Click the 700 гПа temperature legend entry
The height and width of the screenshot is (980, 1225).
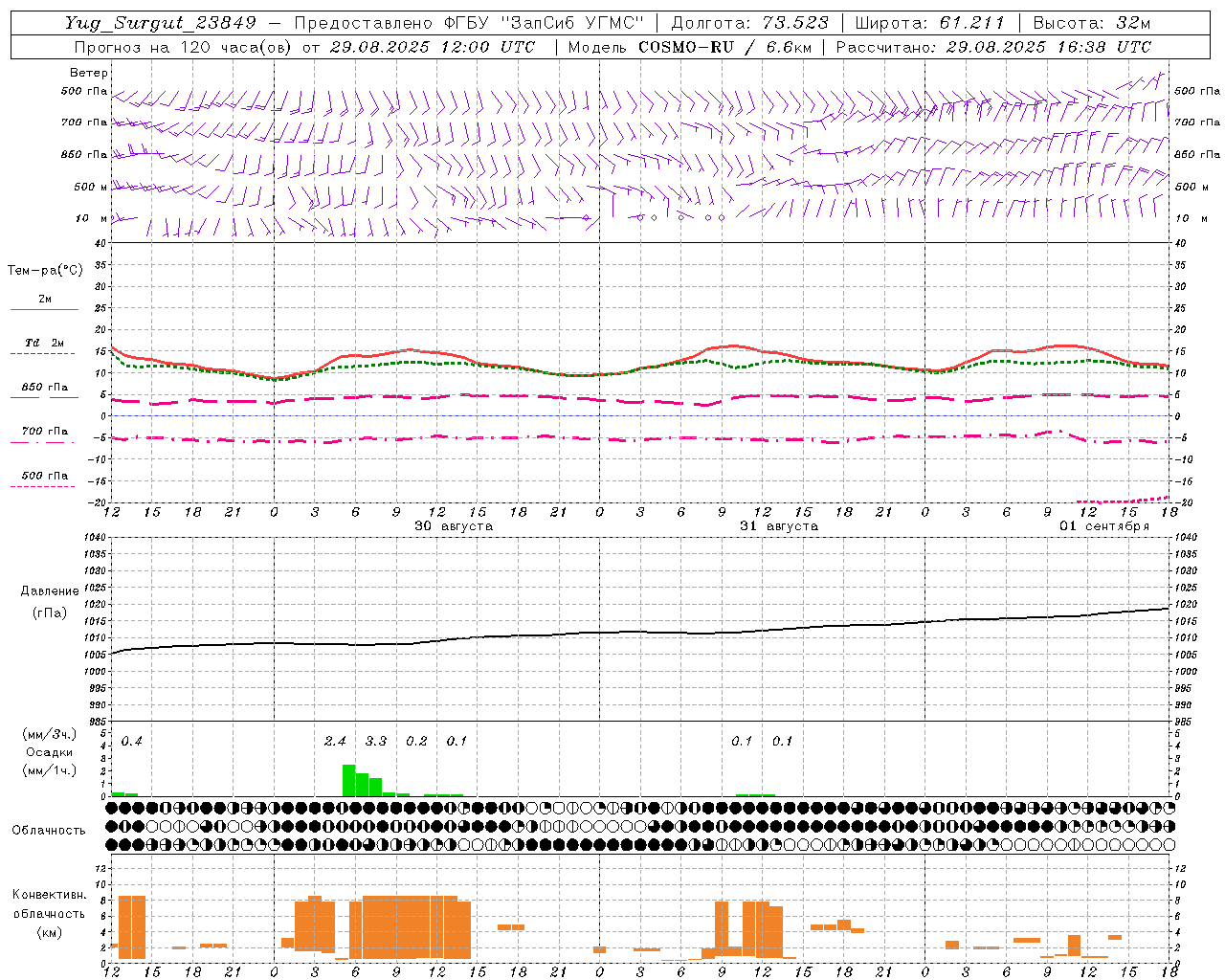44,432
